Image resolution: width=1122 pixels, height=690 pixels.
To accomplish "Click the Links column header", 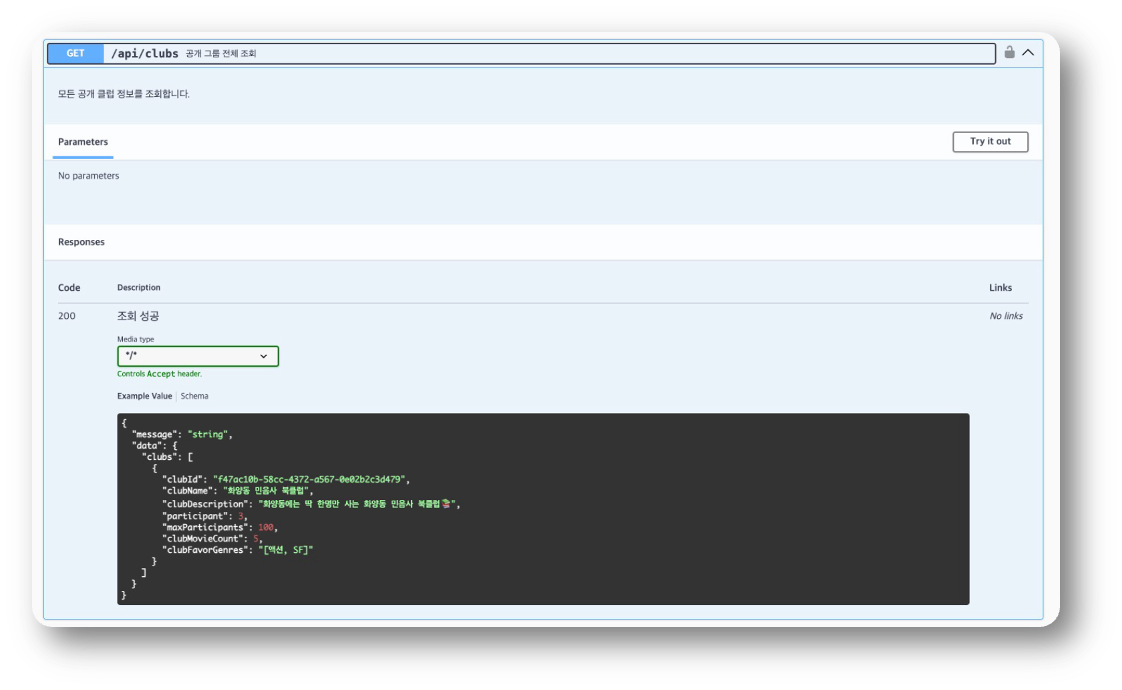I will (1000, 288).
